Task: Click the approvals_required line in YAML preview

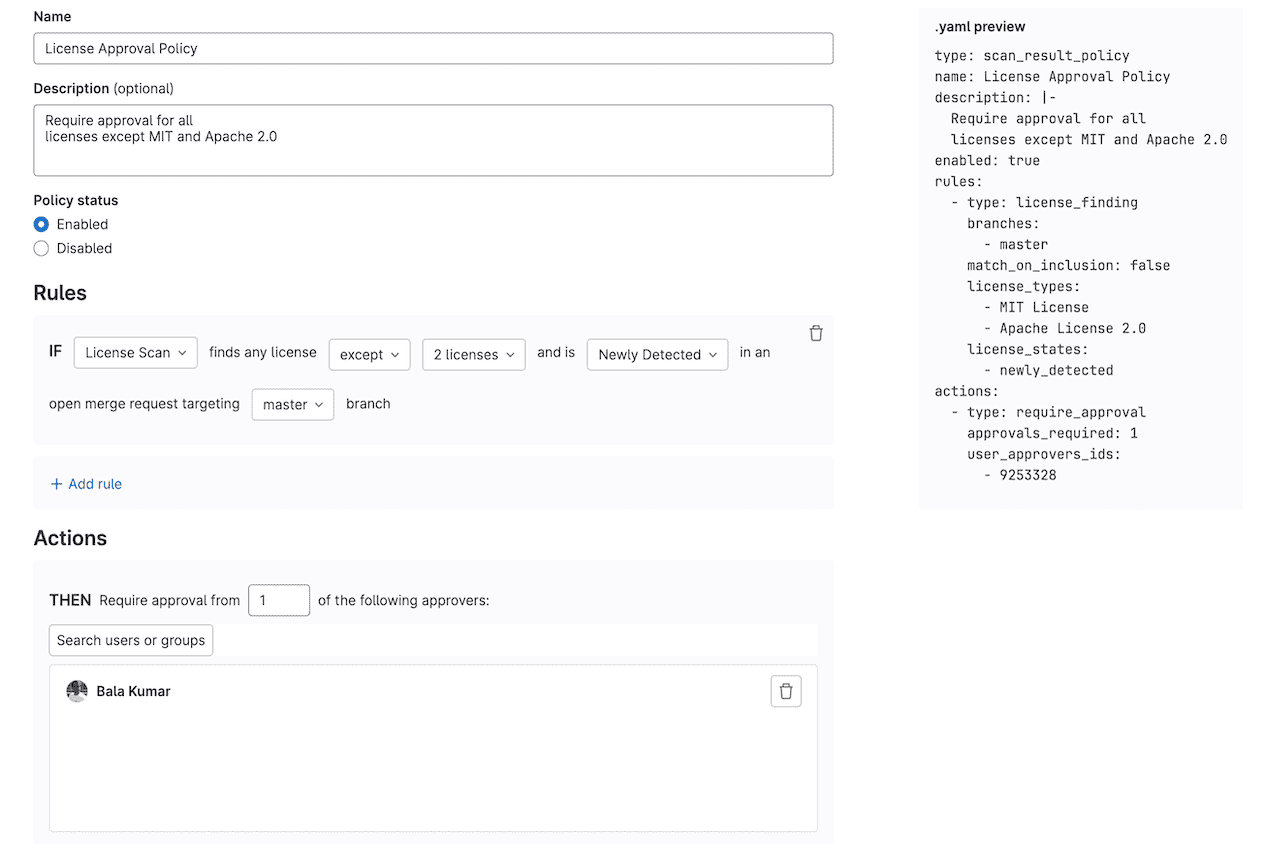Action: 1052,433
